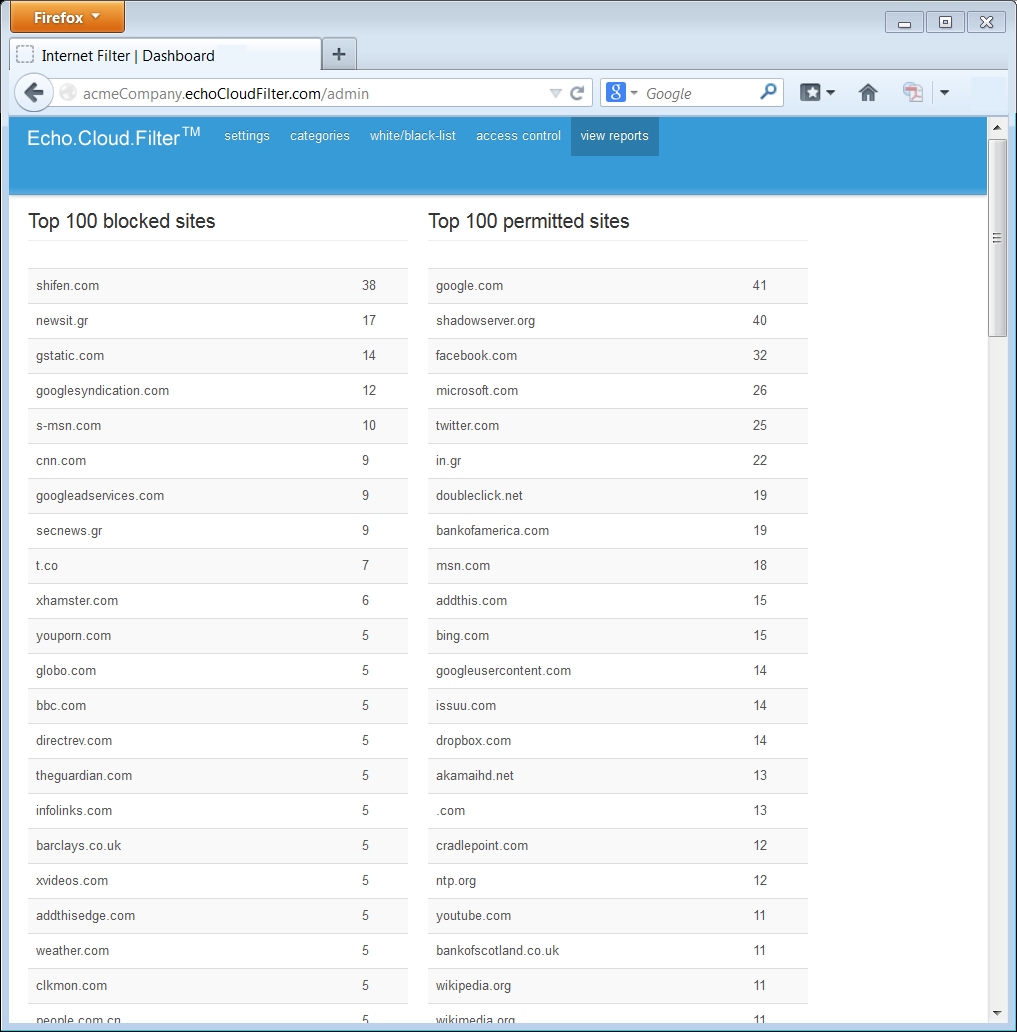Viewport: 1017px width, 1032px height.
Task: Click the PDF add-on toolbar icon
Action: click(912, 93)
